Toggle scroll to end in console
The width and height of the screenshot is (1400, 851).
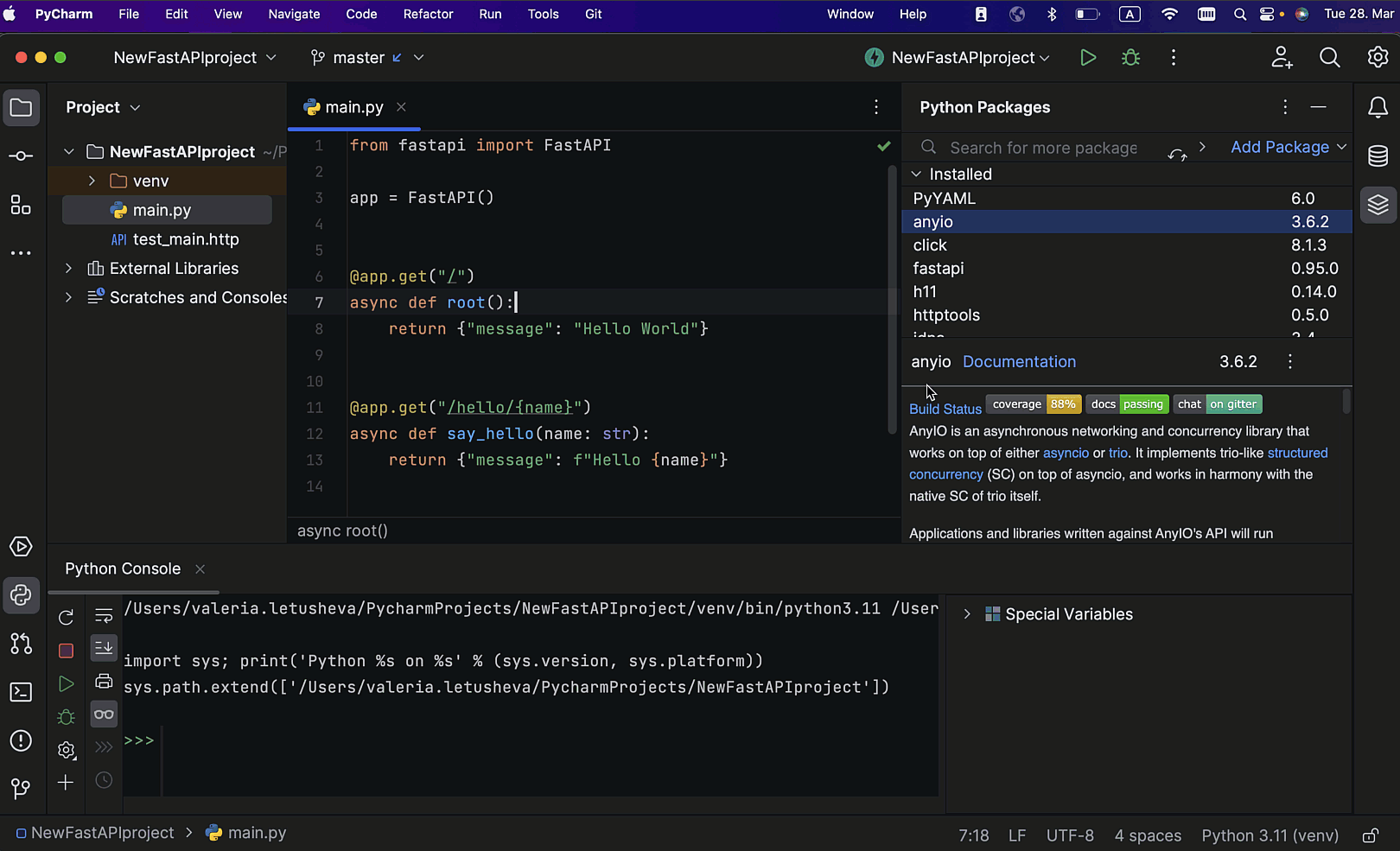[104, 648]
